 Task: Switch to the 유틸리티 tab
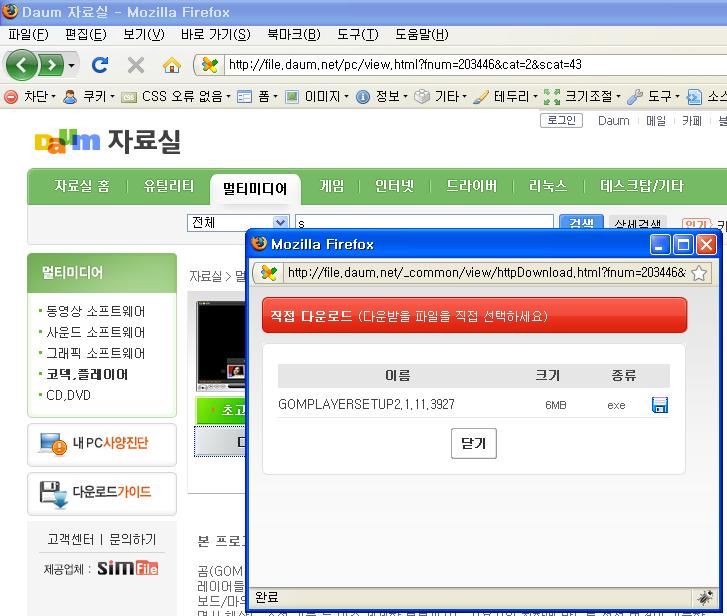[x=169, y=186]
